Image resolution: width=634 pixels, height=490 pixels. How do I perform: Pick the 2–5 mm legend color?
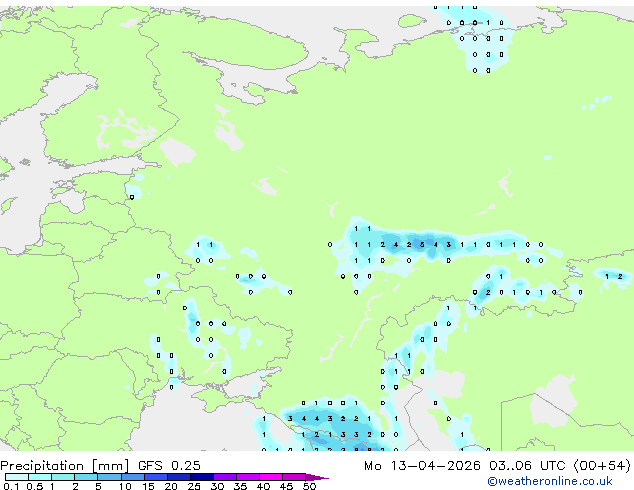tap(86, 477)
